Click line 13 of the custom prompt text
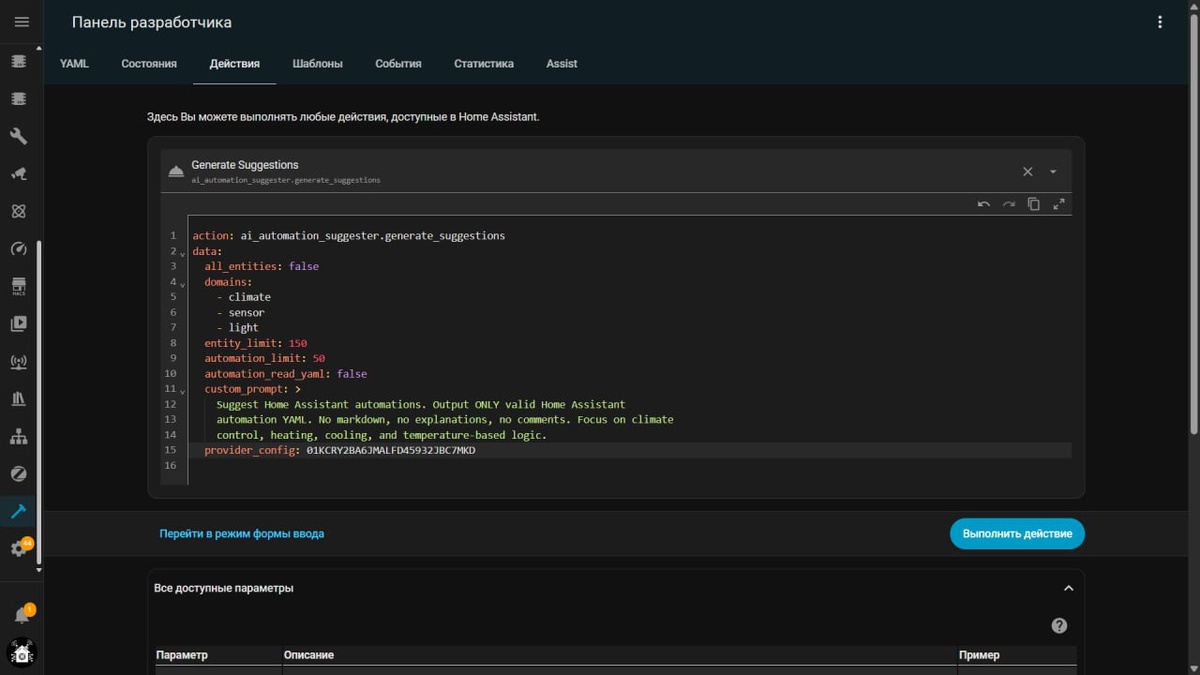 pos(445,420)
